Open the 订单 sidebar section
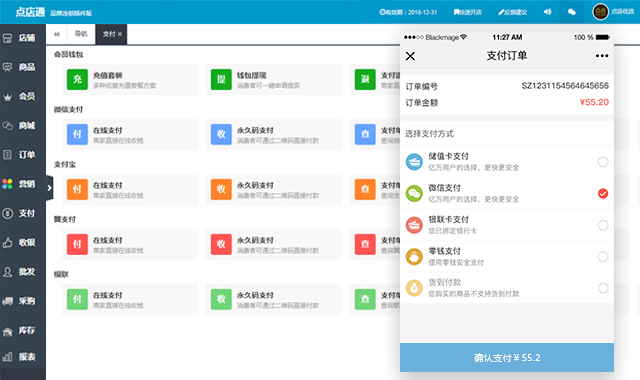 click(x=20, y=155)
